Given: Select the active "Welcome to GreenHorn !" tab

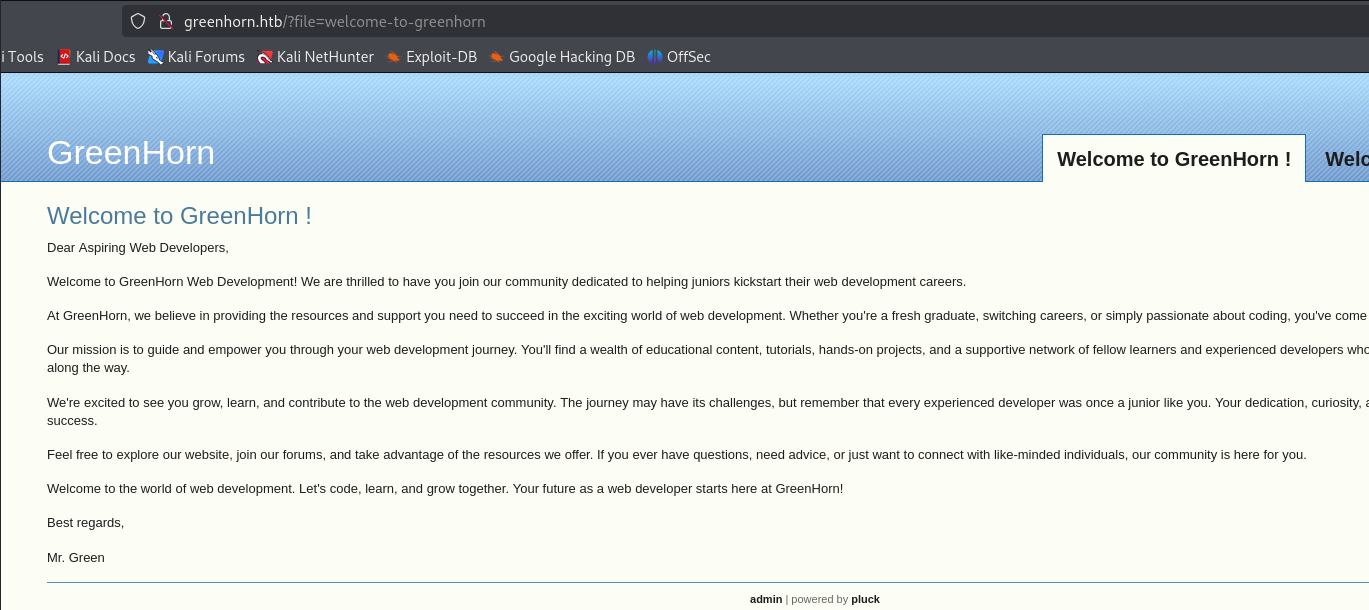Looking at the screenshot, I should click(x=1173, y=159).
